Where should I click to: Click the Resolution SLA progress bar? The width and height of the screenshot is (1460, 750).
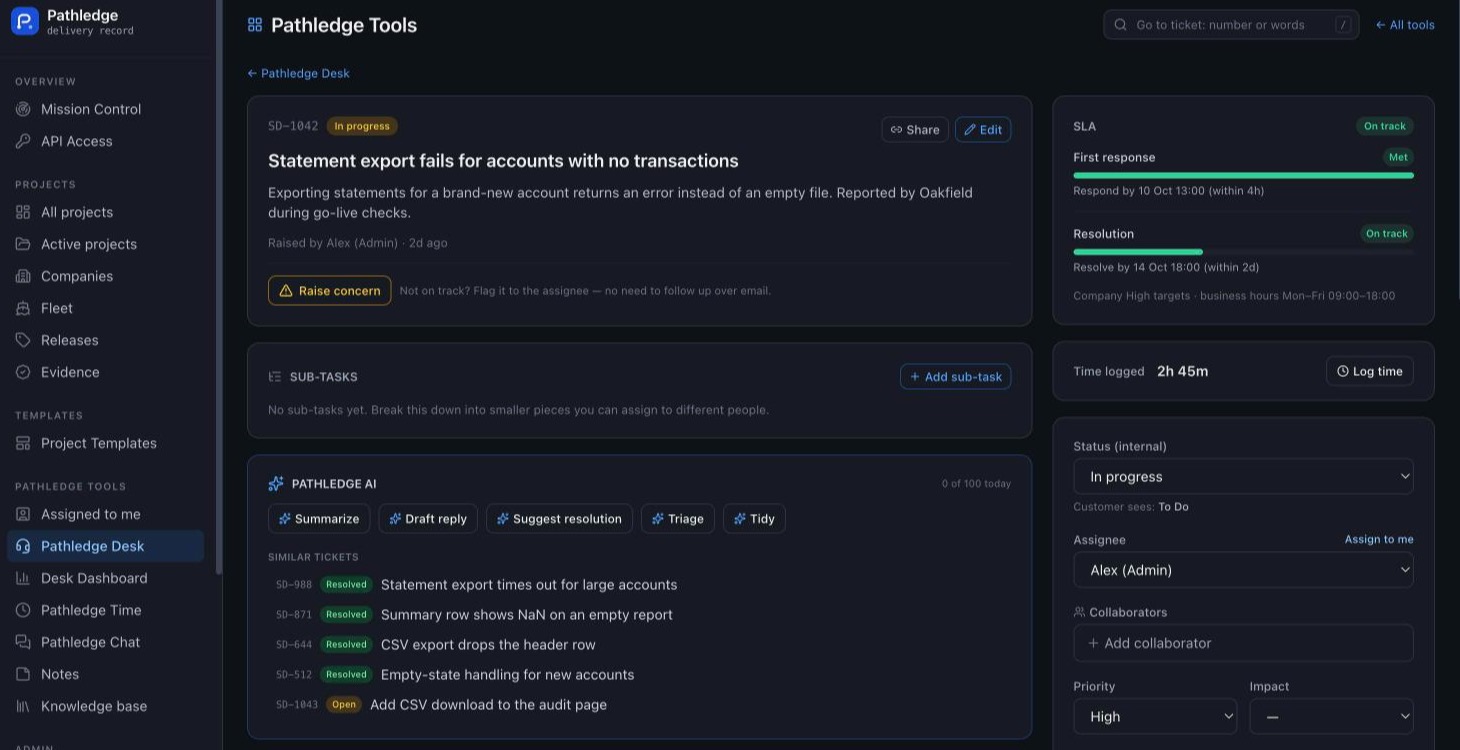[1243, 252]
